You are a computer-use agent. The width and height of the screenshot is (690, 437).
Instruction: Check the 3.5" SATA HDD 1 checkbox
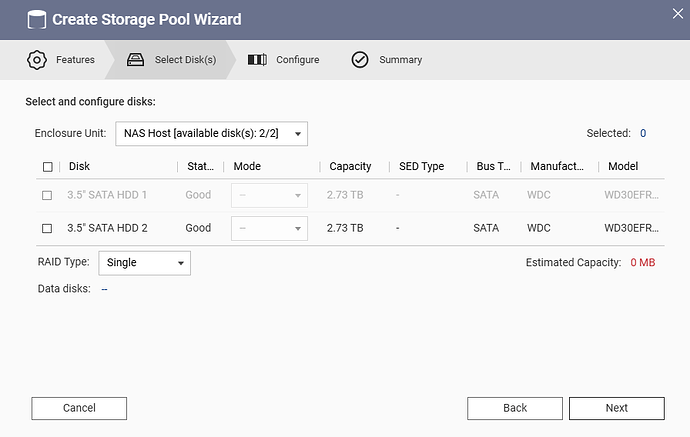[47, 195]
